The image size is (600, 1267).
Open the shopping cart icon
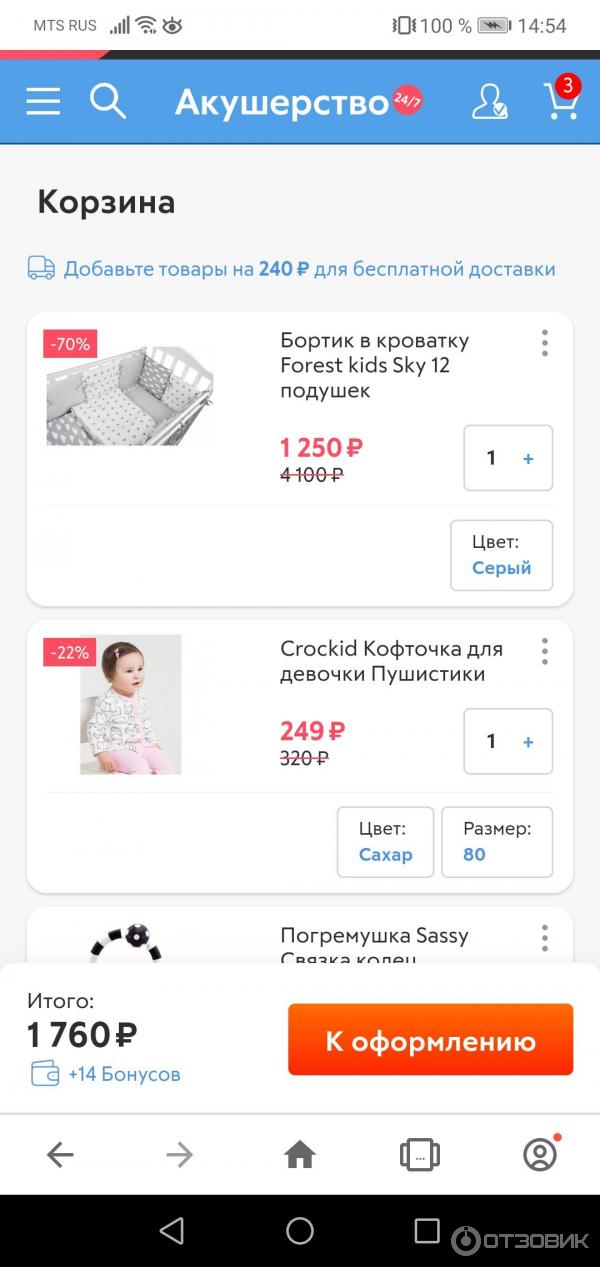pos(560,101)
